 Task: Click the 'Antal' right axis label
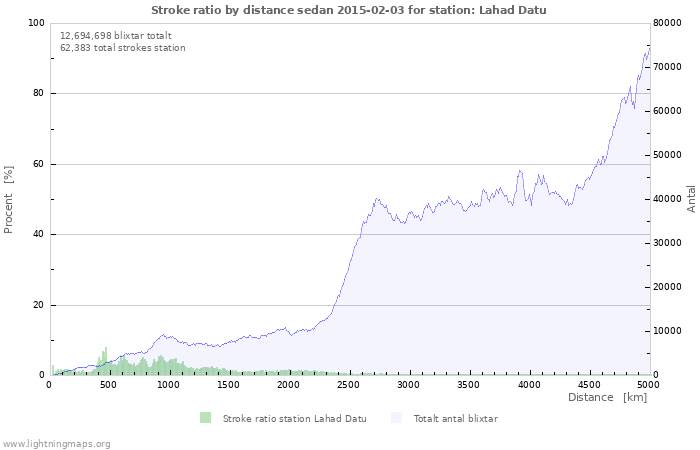[691, 198]
